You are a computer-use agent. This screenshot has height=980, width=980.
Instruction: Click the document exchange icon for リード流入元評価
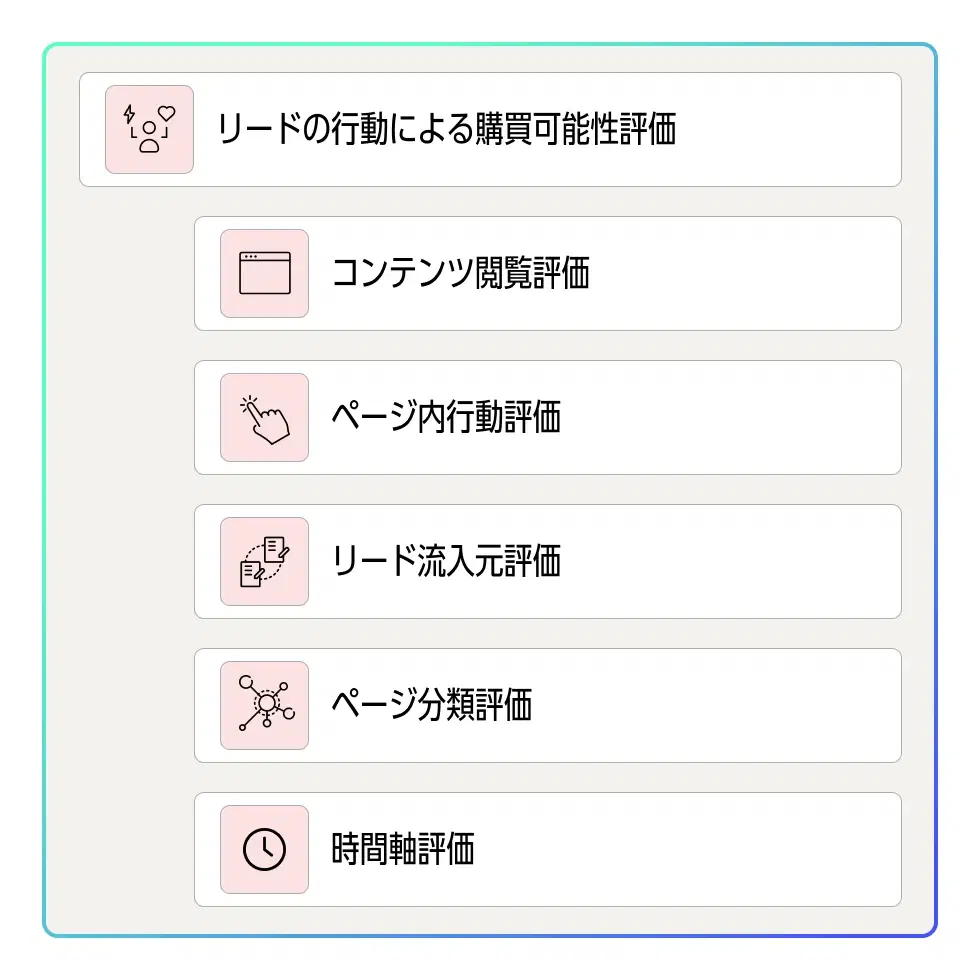(264, 562)
